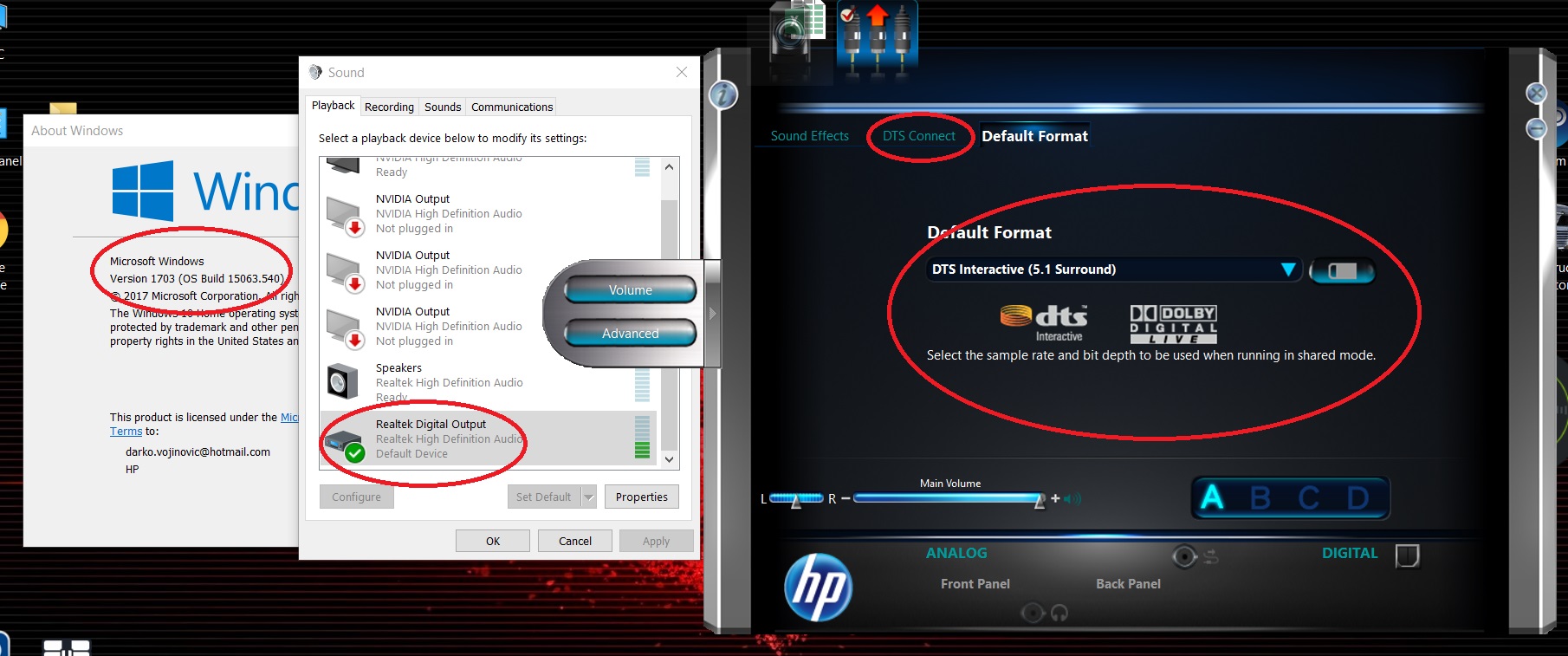This screenshot has width=1568, height=656.
Task: Click the front panel headphone icon
Action: click(1059, 614)
